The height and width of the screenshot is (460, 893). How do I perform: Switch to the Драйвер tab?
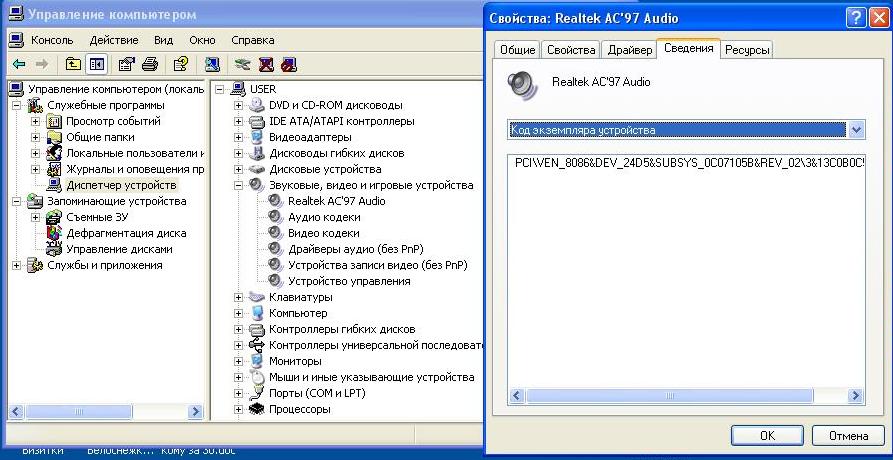tap(630, 50)
